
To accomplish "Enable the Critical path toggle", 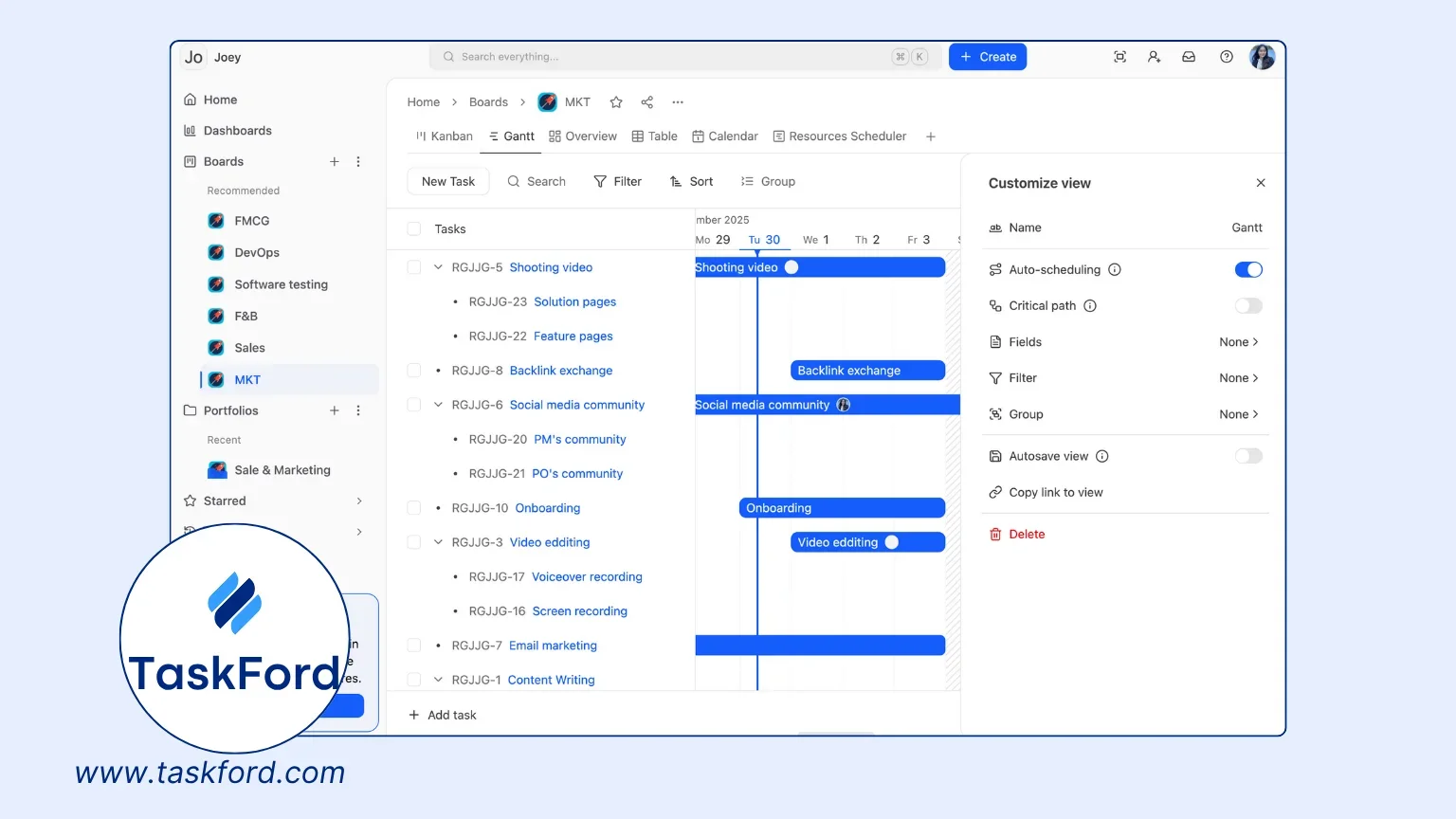I will [x=1248, y=306].
